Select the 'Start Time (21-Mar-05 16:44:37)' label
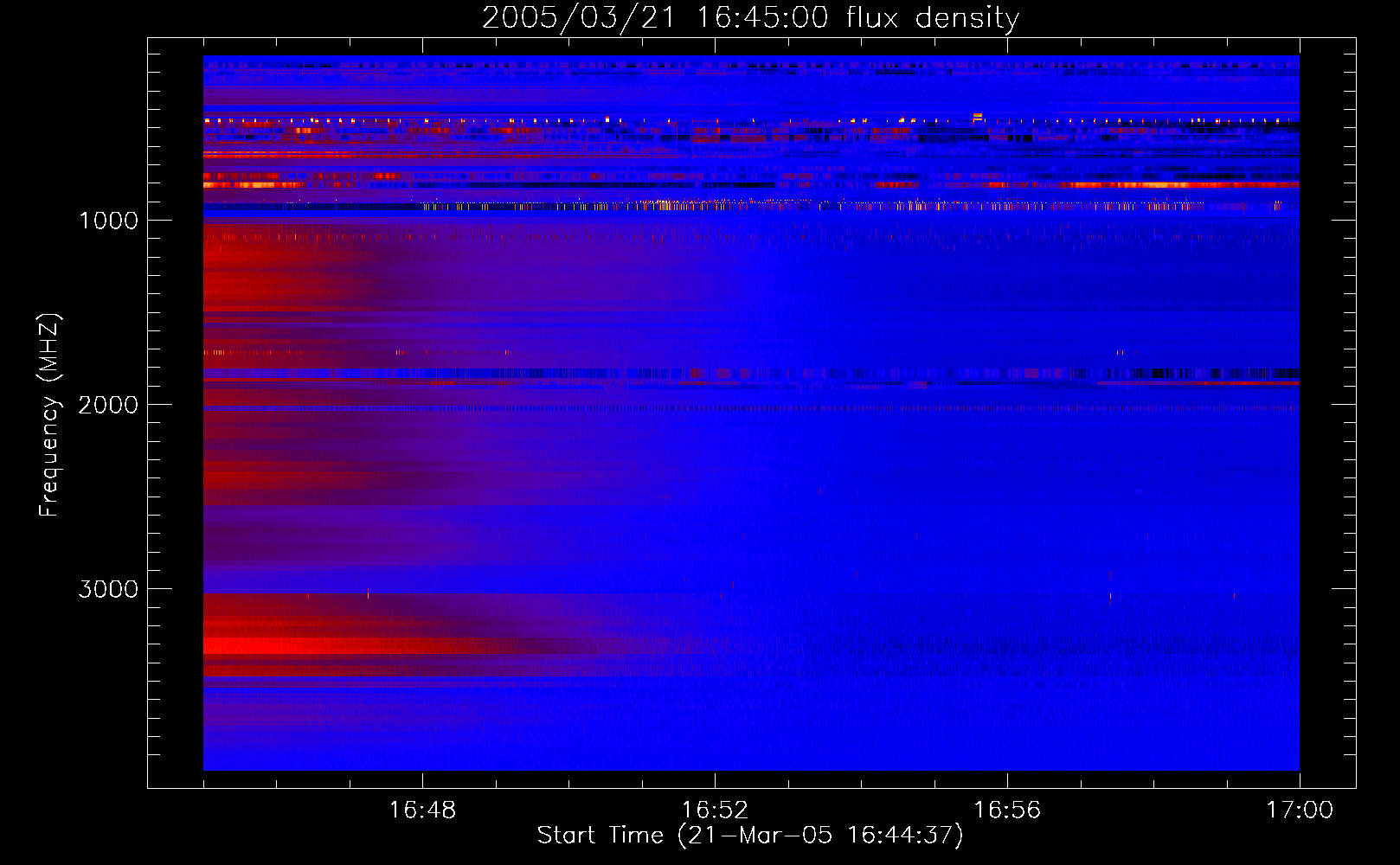 click(x=750, y=836)
